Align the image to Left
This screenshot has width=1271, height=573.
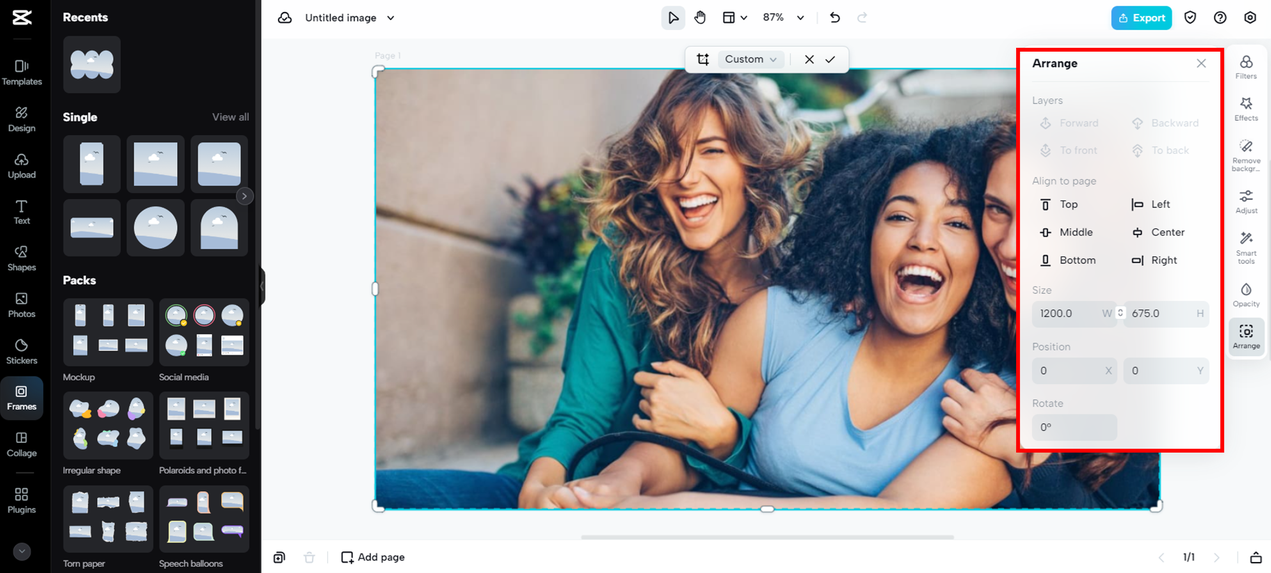[x=1150, y=204]
